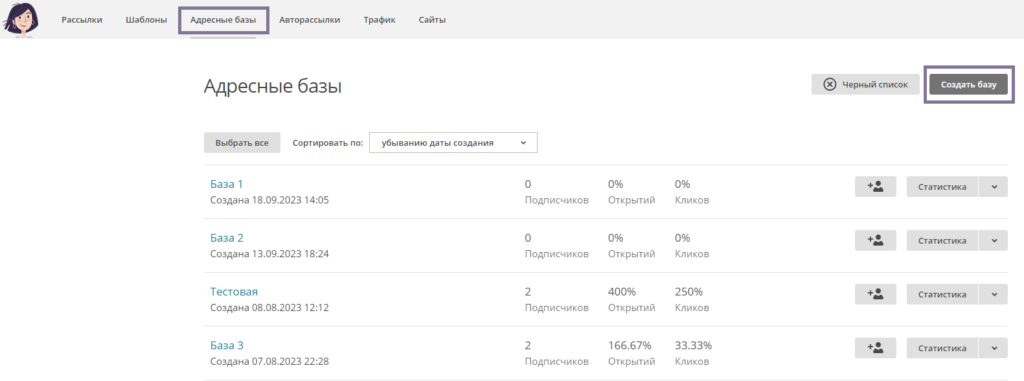Click the Создать базу button
The height and width of the screenshot is (381, 1024).
coord(968,84)
